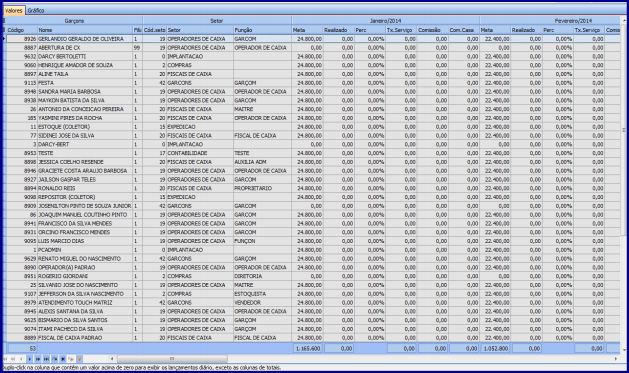Select JAILSON GASPAR TELES row

pyautogui.click(x=313, y=180)
